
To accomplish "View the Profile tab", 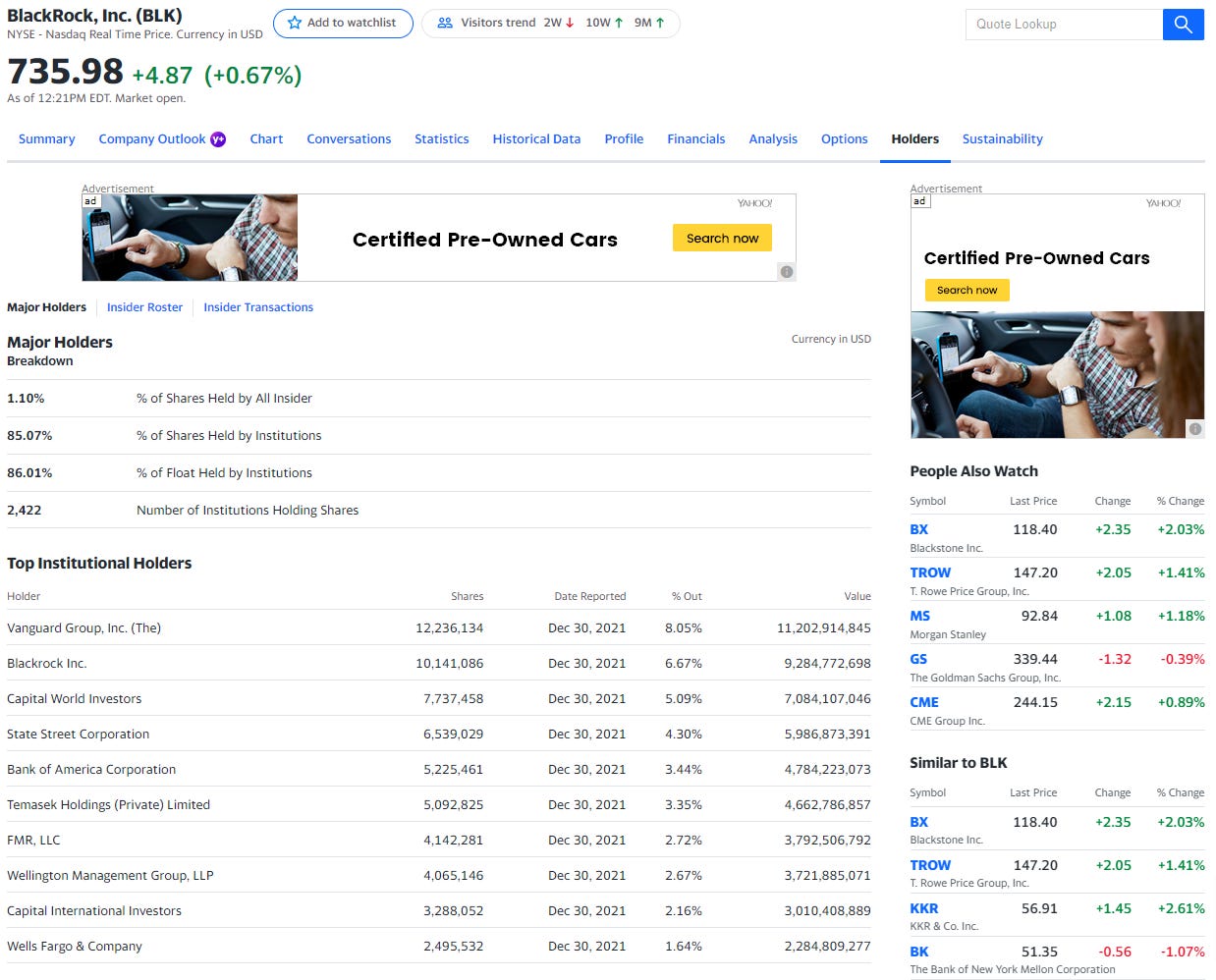I will (x=624, y=139).
